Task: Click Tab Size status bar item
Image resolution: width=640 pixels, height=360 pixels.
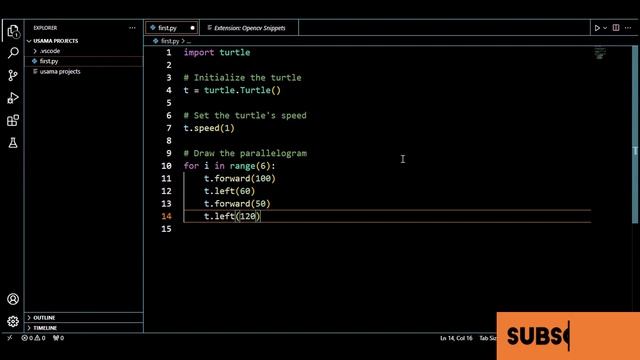Action: [x=488, y=338]
